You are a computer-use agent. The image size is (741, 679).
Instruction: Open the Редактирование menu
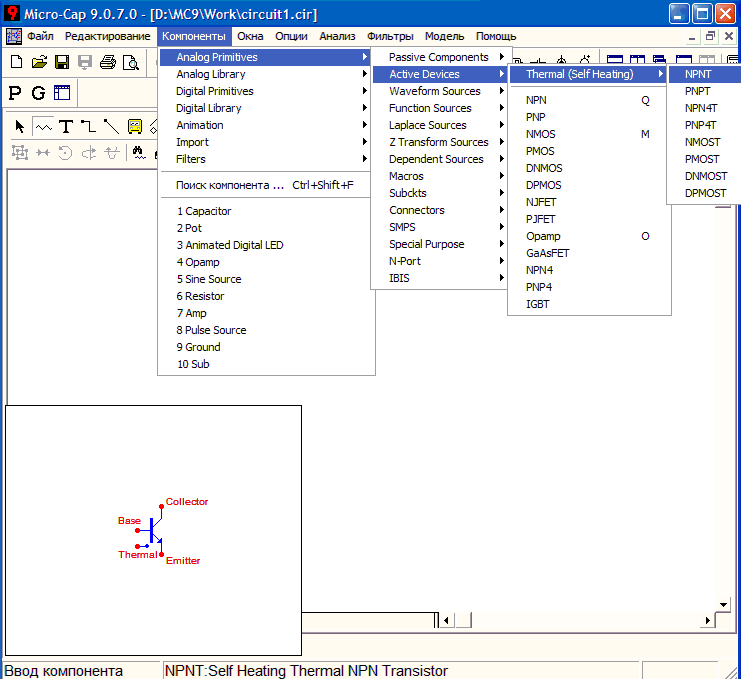107,36
